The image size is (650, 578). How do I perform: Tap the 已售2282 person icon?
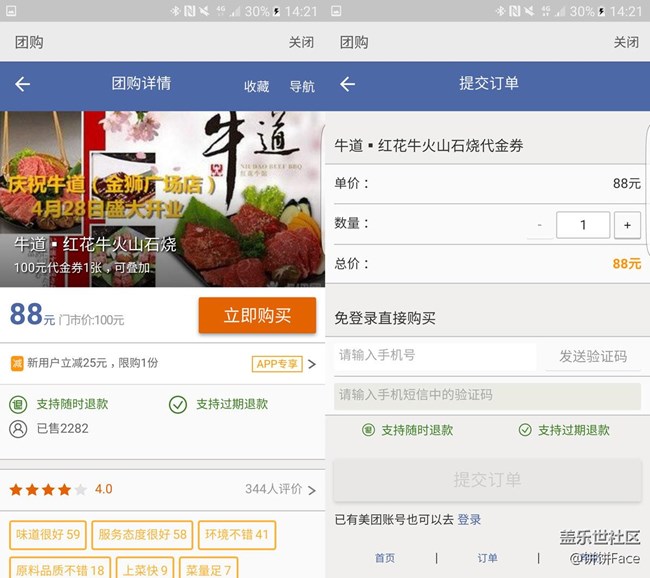[17, 428]
